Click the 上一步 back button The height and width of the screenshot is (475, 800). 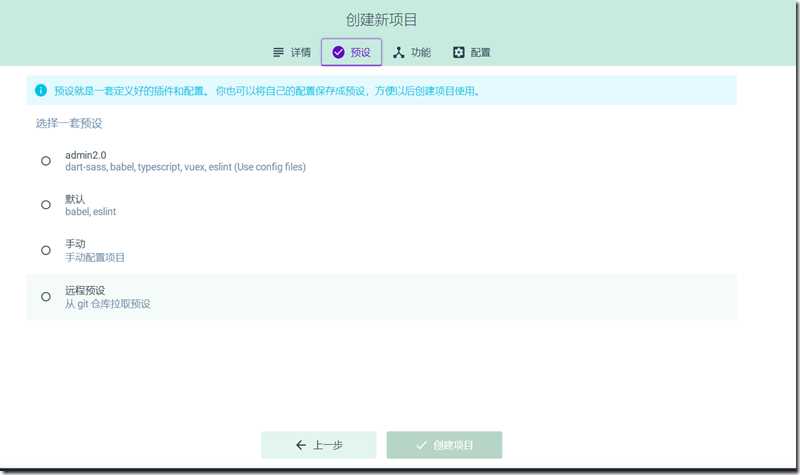(x=318, y=445)
